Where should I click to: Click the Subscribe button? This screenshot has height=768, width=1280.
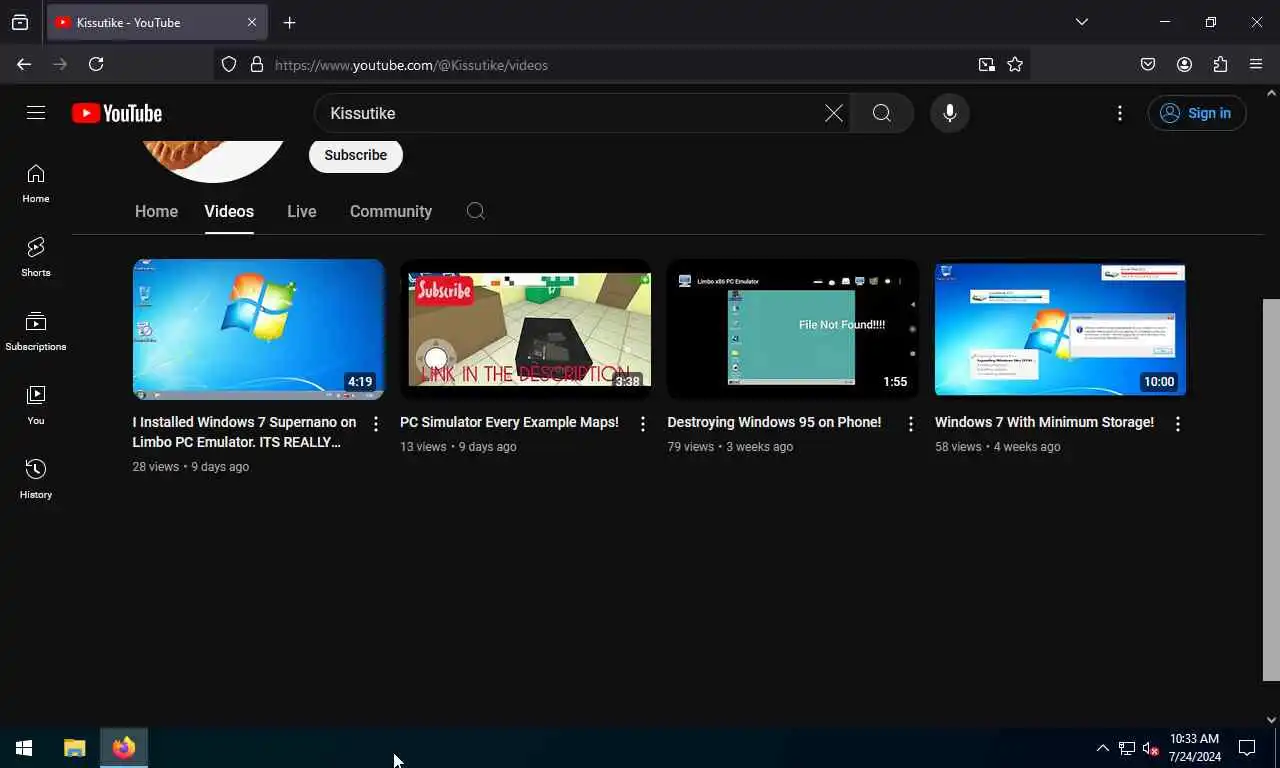[x=356, y=155]
